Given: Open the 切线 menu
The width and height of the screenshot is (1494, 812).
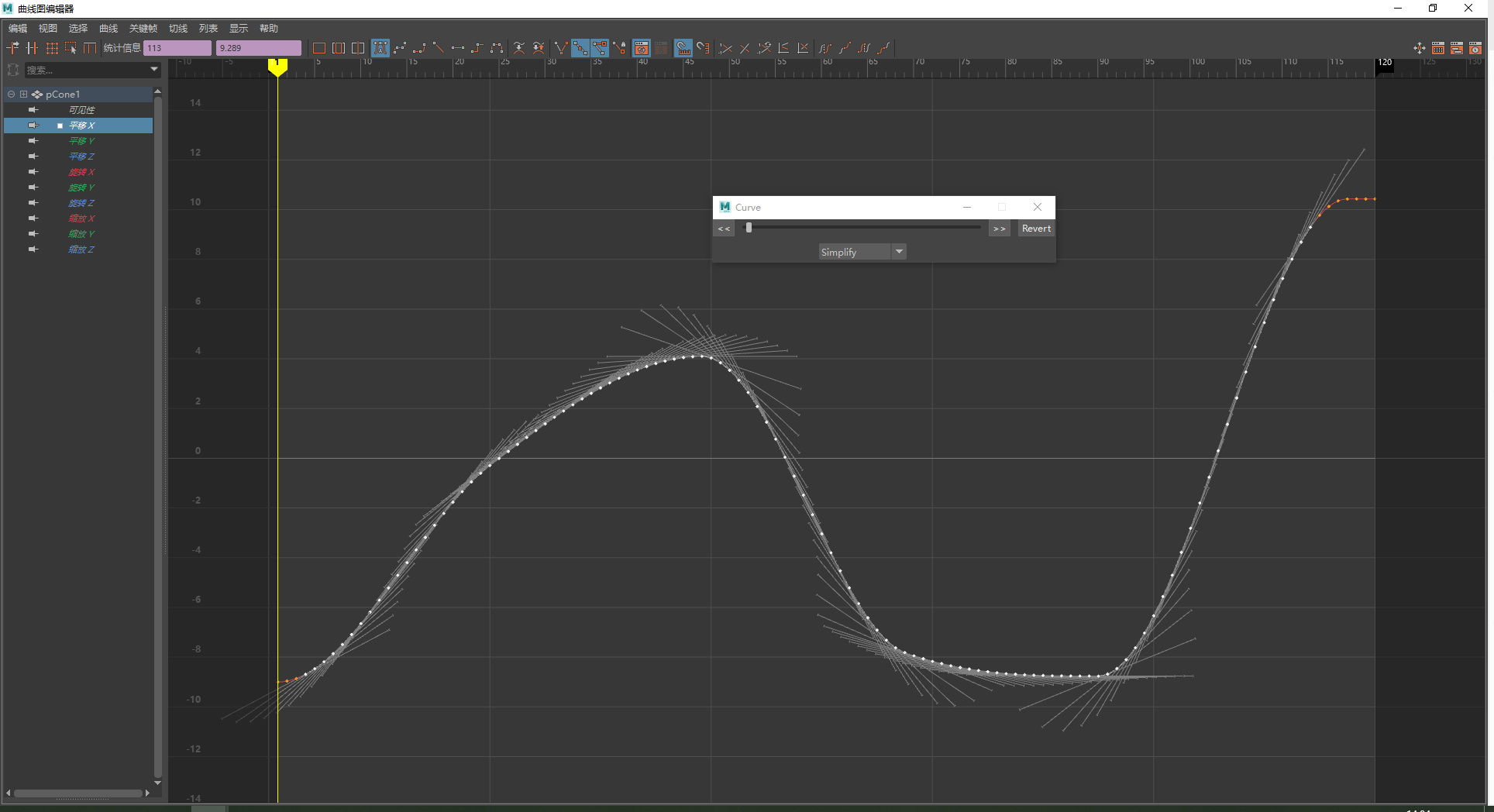Looking at the screenshot, I should tap(177, 28).
